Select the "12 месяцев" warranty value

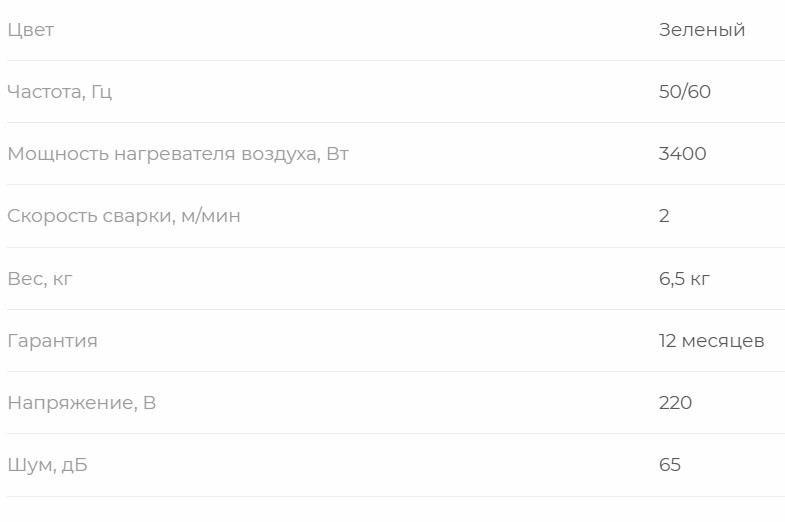(x=711, y=341)
